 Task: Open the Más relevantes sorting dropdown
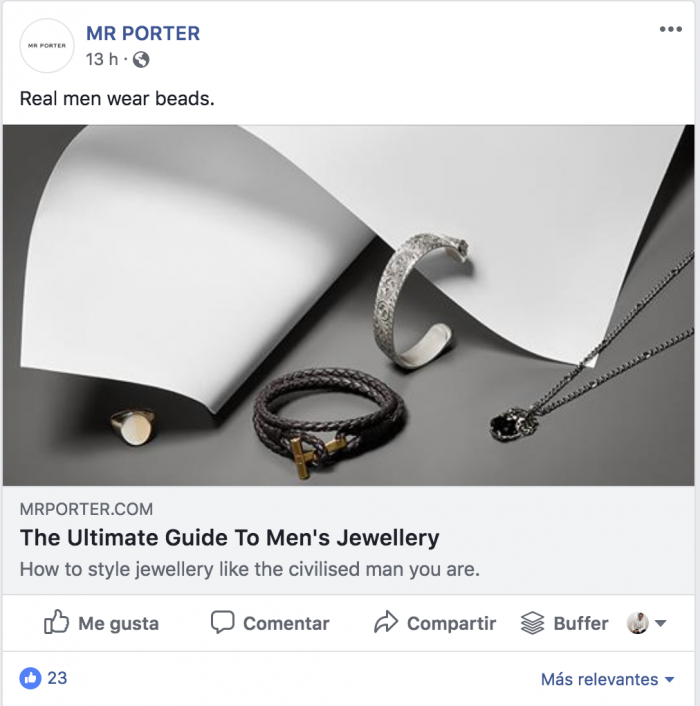tap(607, 679)
